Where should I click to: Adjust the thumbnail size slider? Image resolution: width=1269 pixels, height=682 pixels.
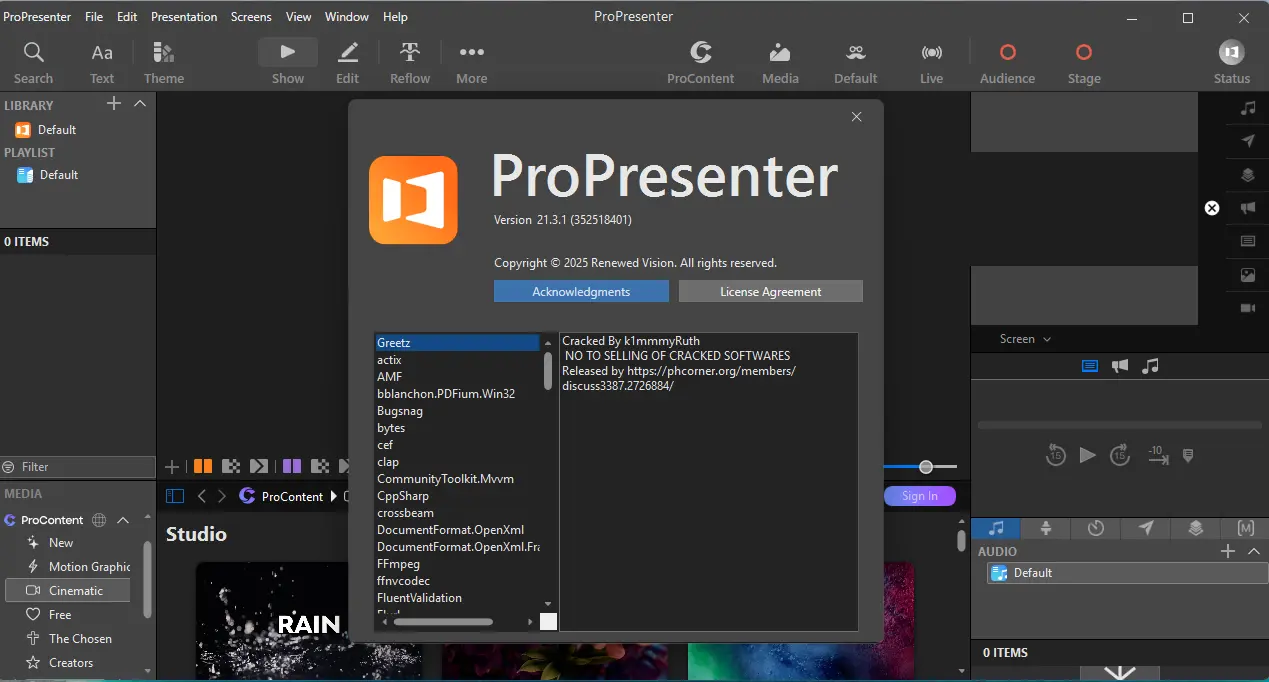click(926, 467)
